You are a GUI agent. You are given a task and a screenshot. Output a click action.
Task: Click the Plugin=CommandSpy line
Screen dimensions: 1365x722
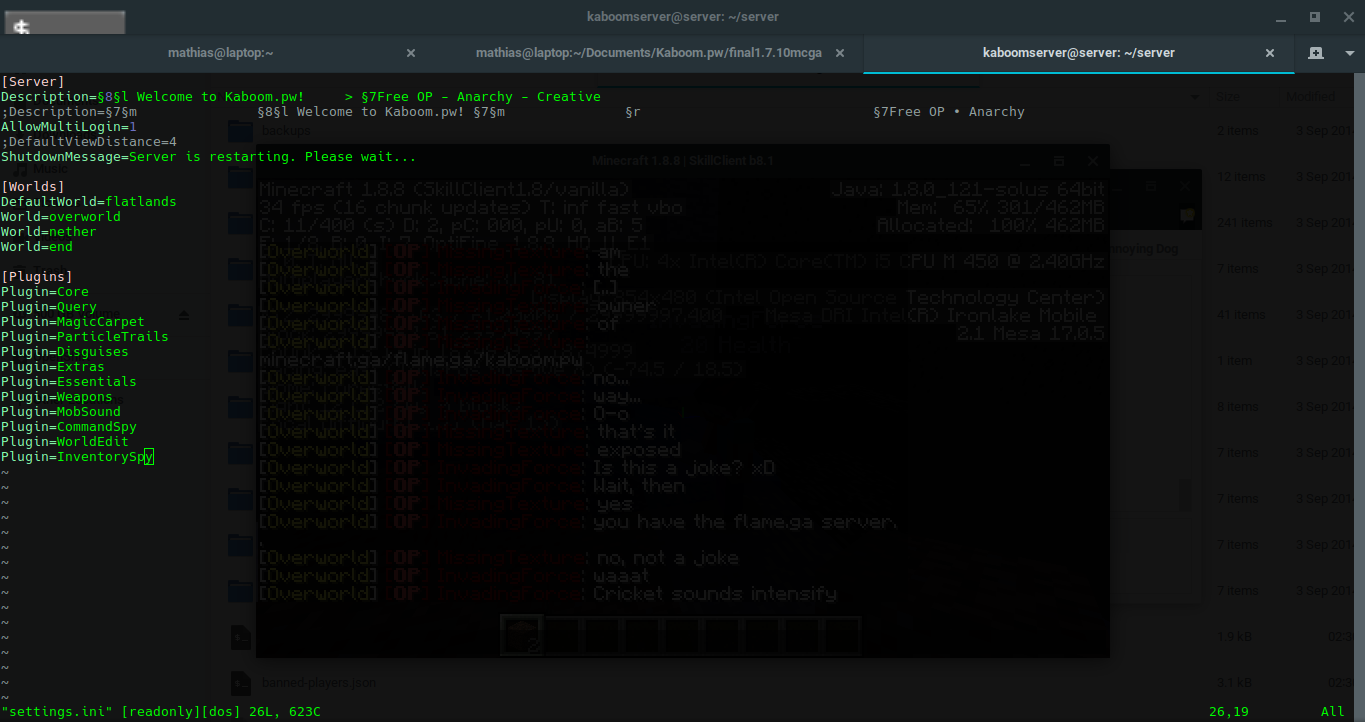[x=69, y=427]
